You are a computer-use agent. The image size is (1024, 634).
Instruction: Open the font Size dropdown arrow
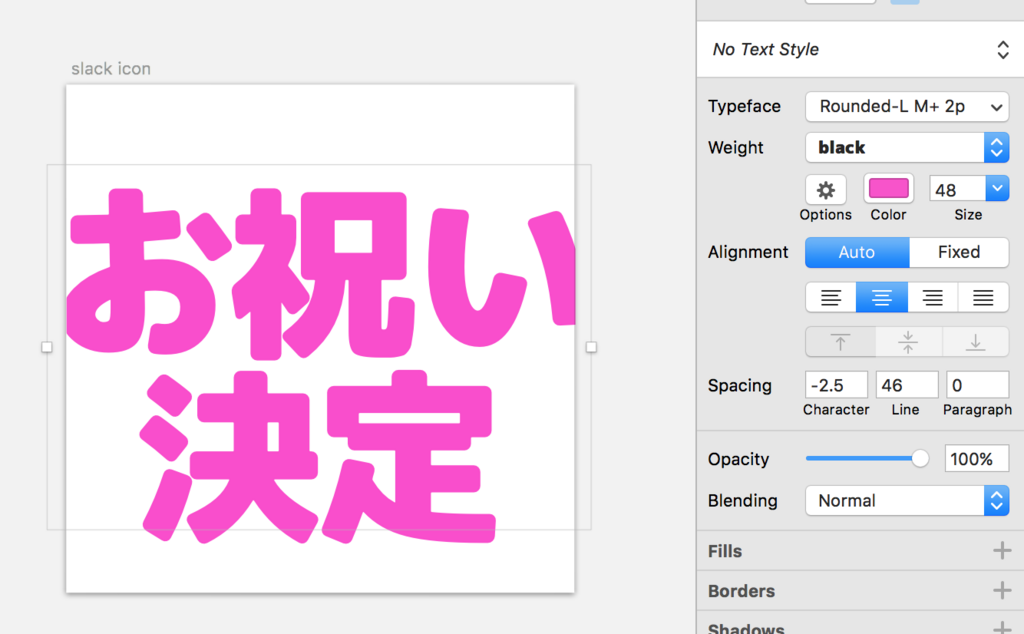click(997, 189)
